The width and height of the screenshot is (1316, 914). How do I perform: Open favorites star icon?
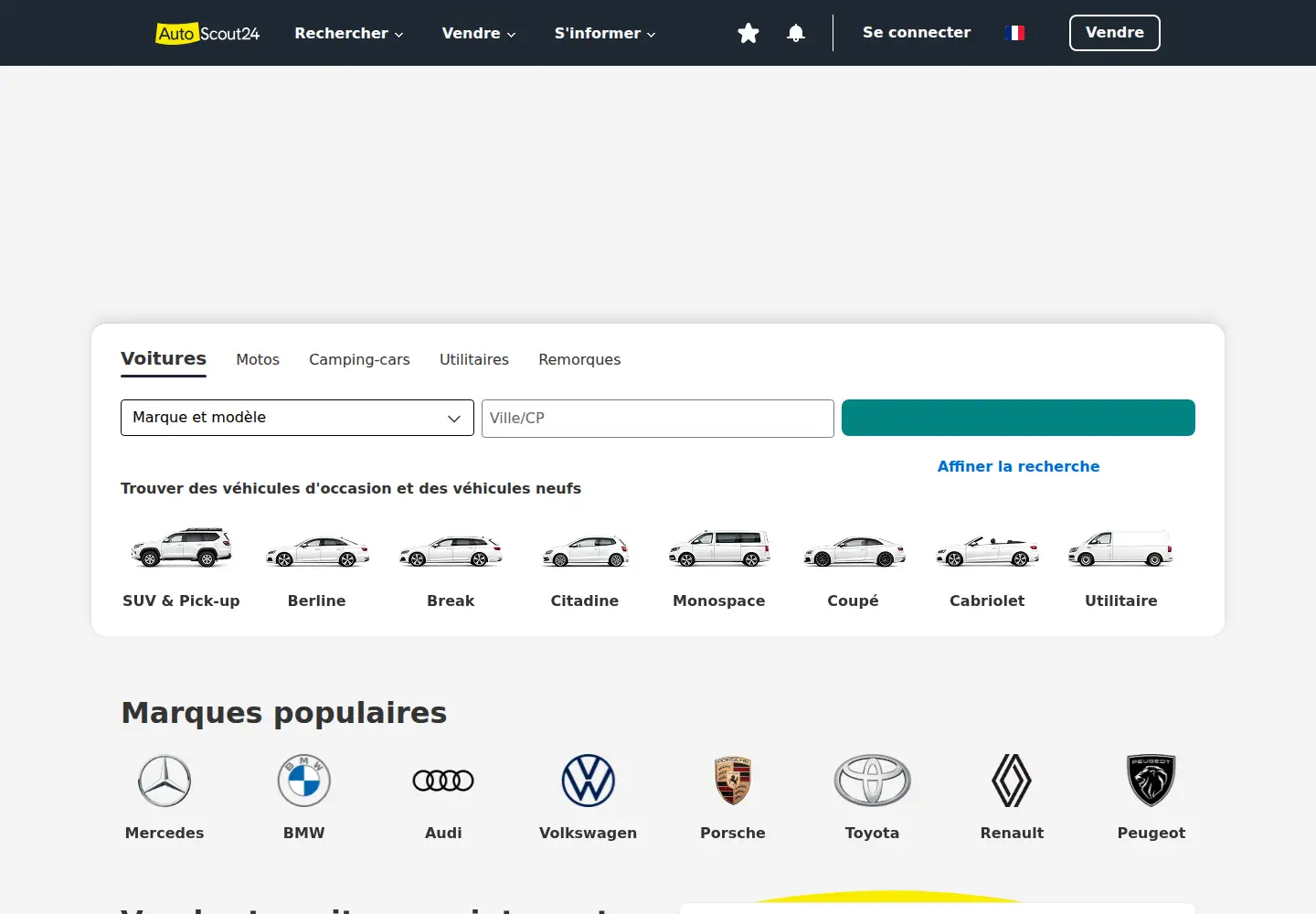748,33
